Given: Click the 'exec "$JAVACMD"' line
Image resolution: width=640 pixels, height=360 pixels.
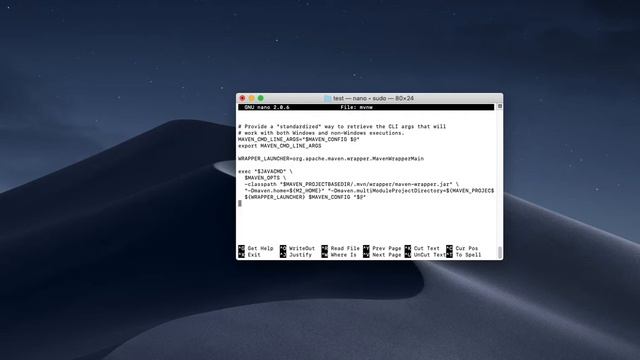Looking at the screenshot, I should (265, 171).
